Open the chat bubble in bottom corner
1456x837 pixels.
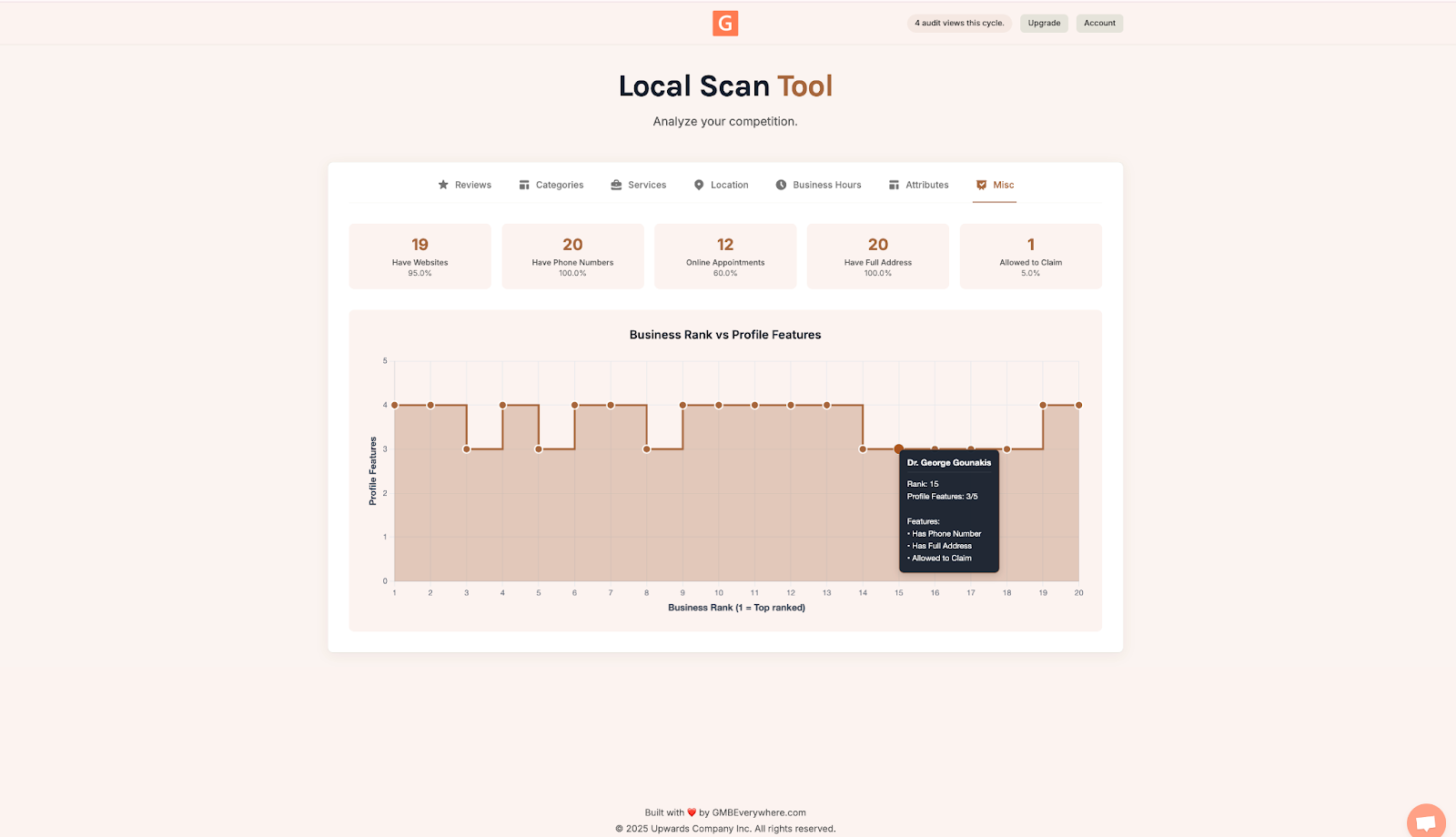coord(1425,820)
